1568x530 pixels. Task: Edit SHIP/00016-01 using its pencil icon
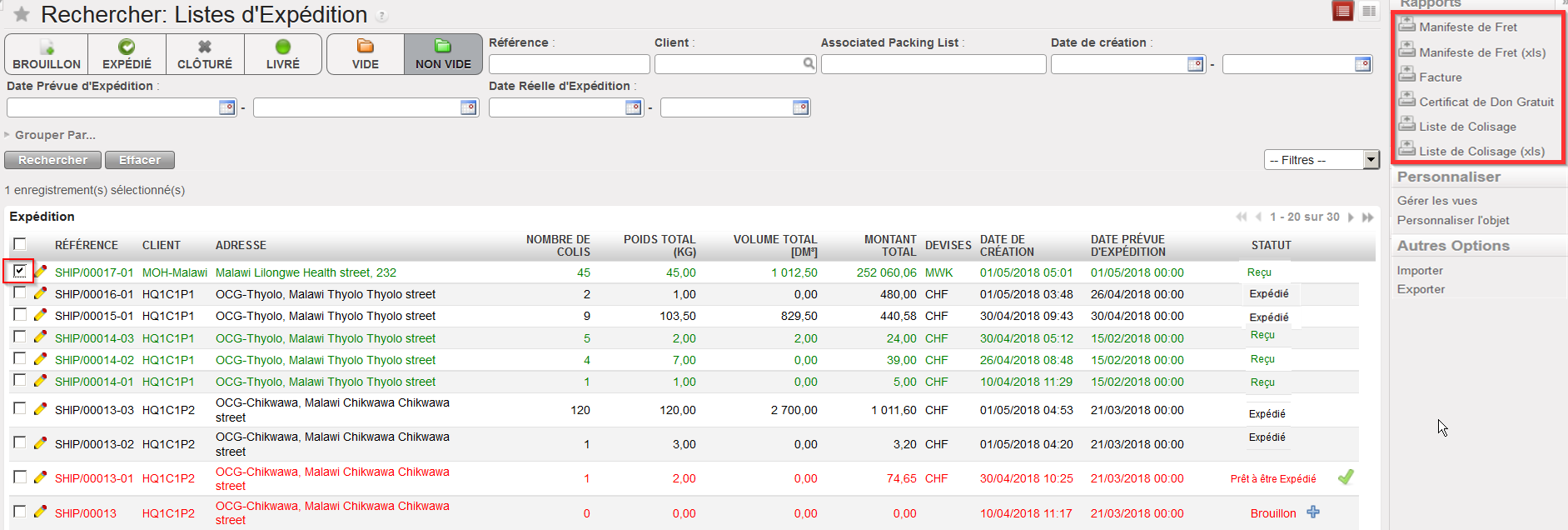point(40,293)
